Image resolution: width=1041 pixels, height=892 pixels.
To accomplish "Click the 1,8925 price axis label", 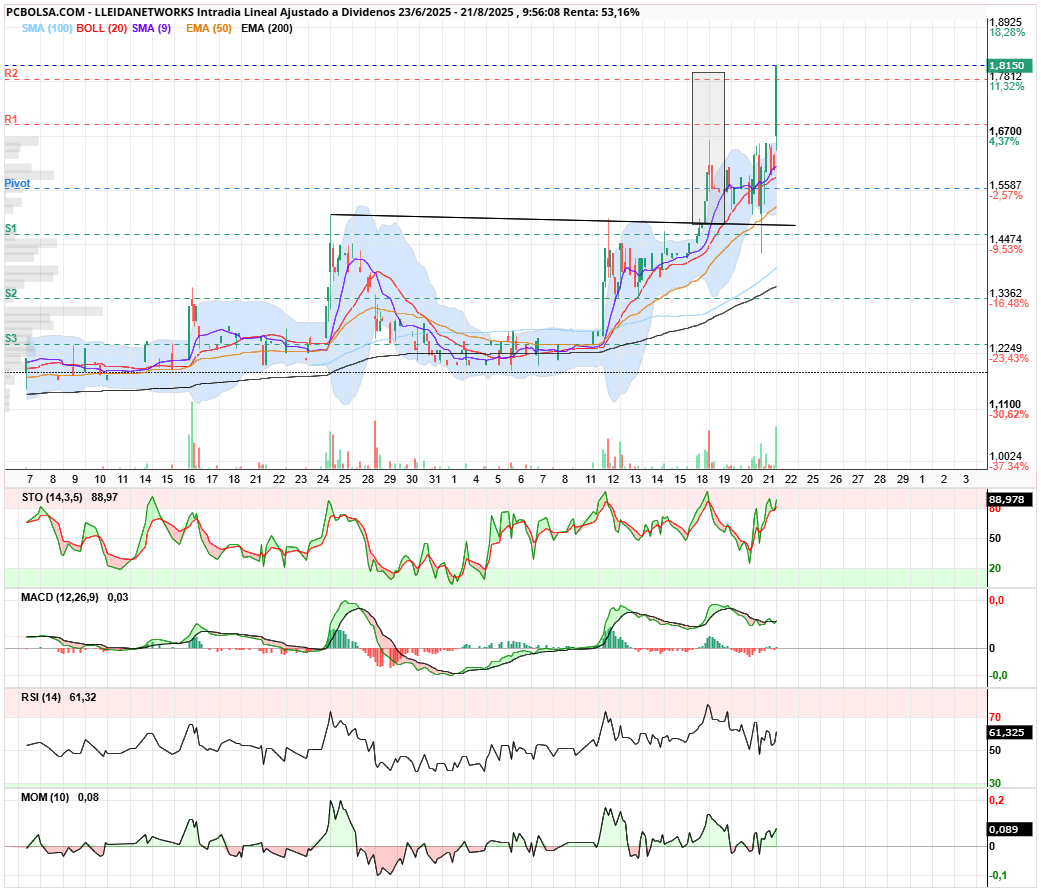I will 1006,23.
